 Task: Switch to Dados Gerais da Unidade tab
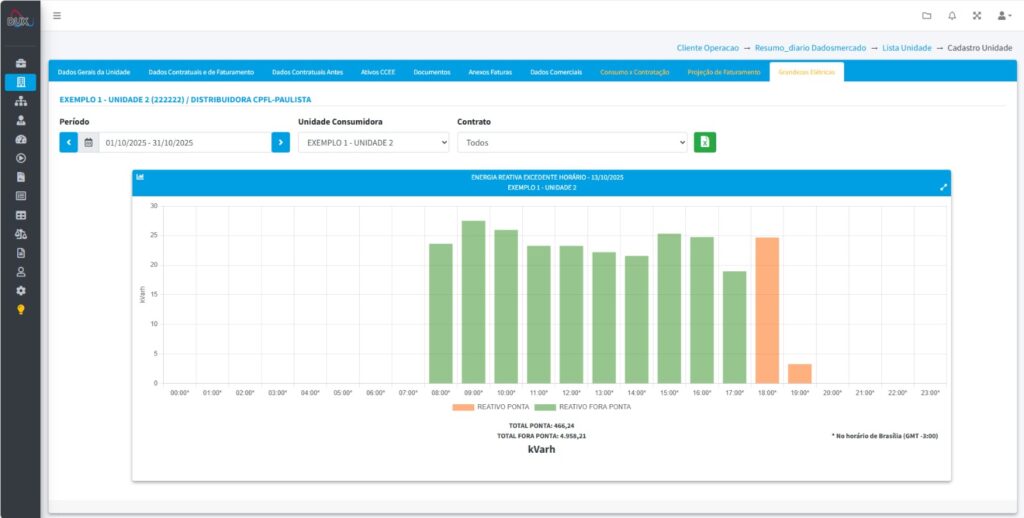94,72
